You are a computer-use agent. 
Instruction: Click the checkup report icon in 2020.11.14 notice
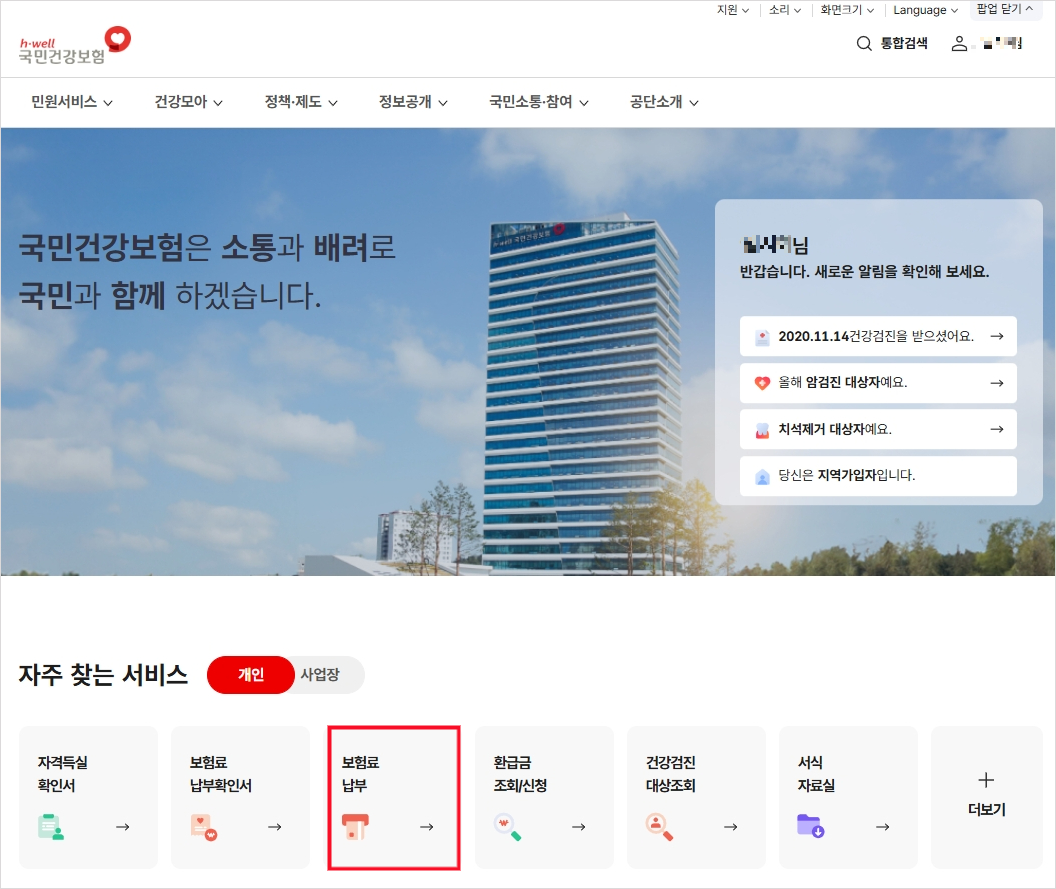tap(762, 337)
